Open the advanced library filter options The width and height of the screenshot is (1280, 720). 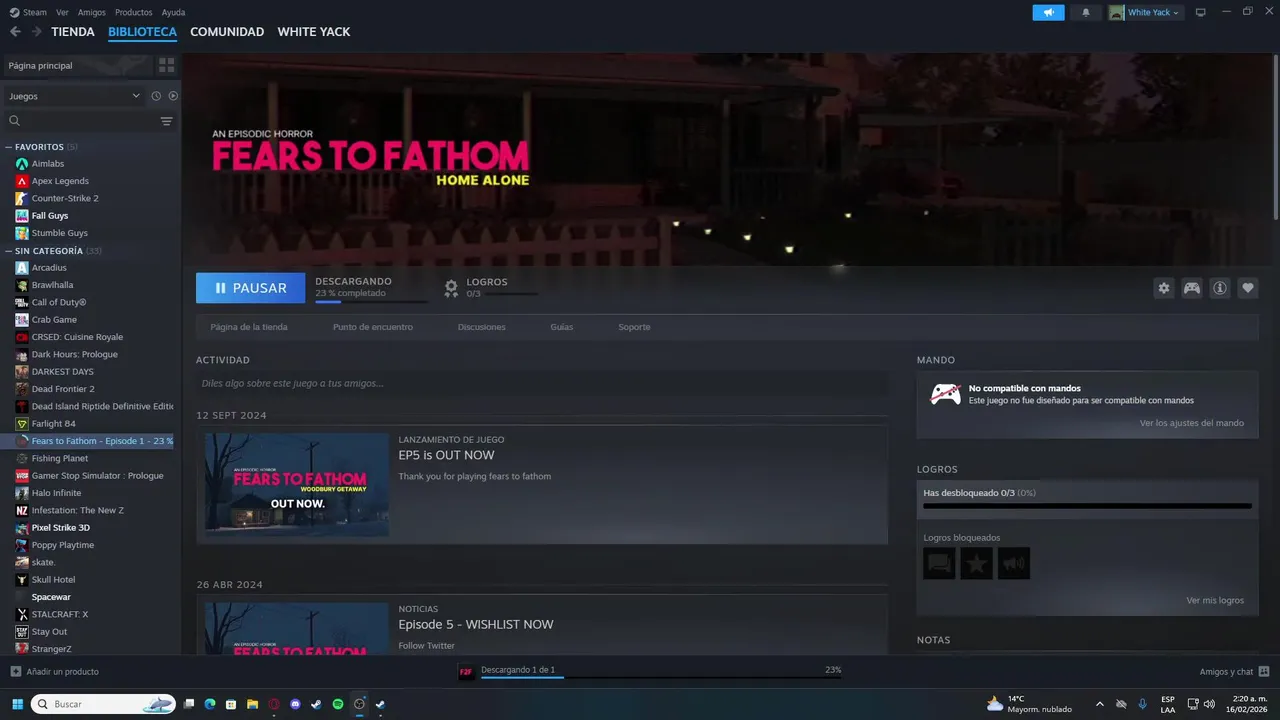(166, 121)
